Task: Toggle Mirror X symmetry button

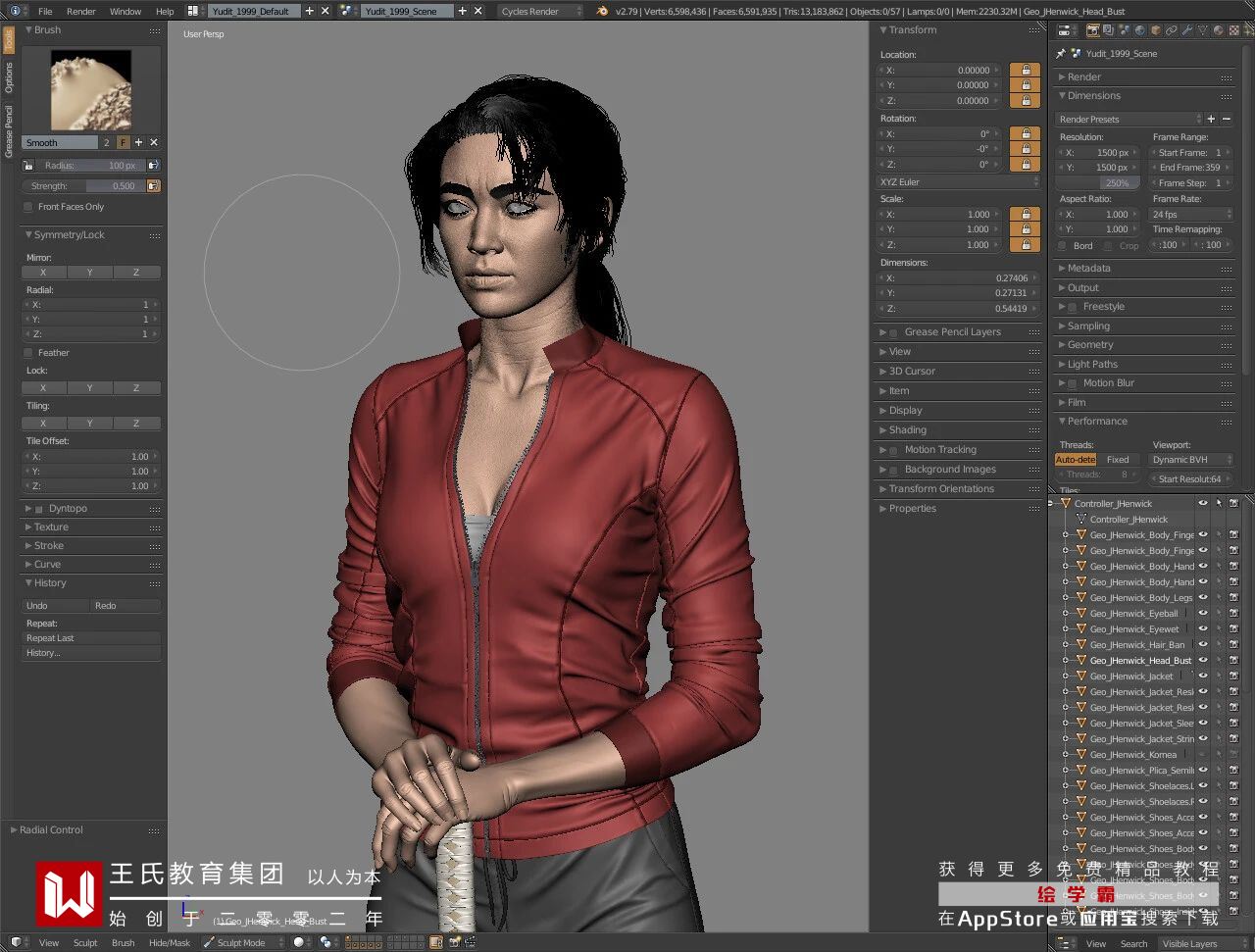Action: pos(43,273)
